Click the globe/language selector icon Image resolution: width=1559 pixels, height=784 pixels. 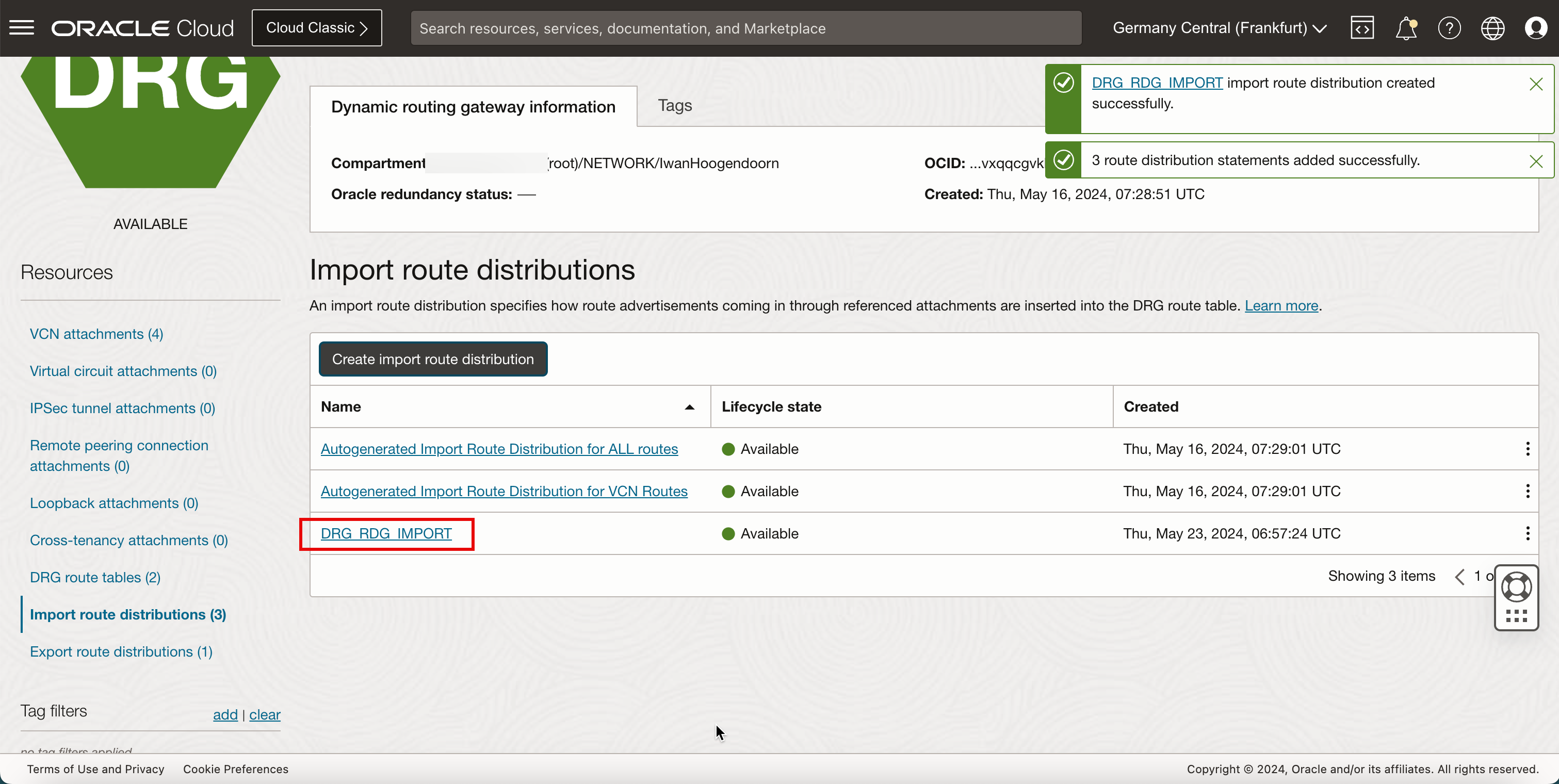(1492, 27)
